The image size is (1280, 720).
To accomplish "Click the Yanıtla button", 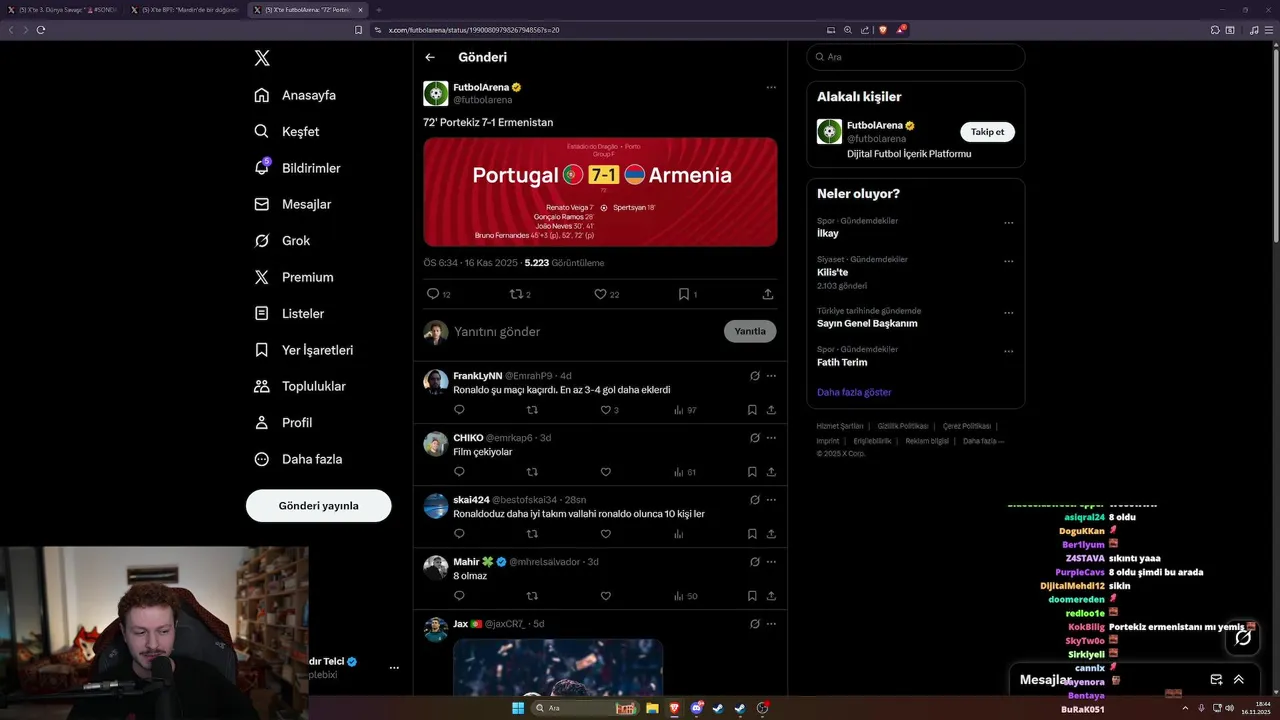I will (x=750, y=331).
